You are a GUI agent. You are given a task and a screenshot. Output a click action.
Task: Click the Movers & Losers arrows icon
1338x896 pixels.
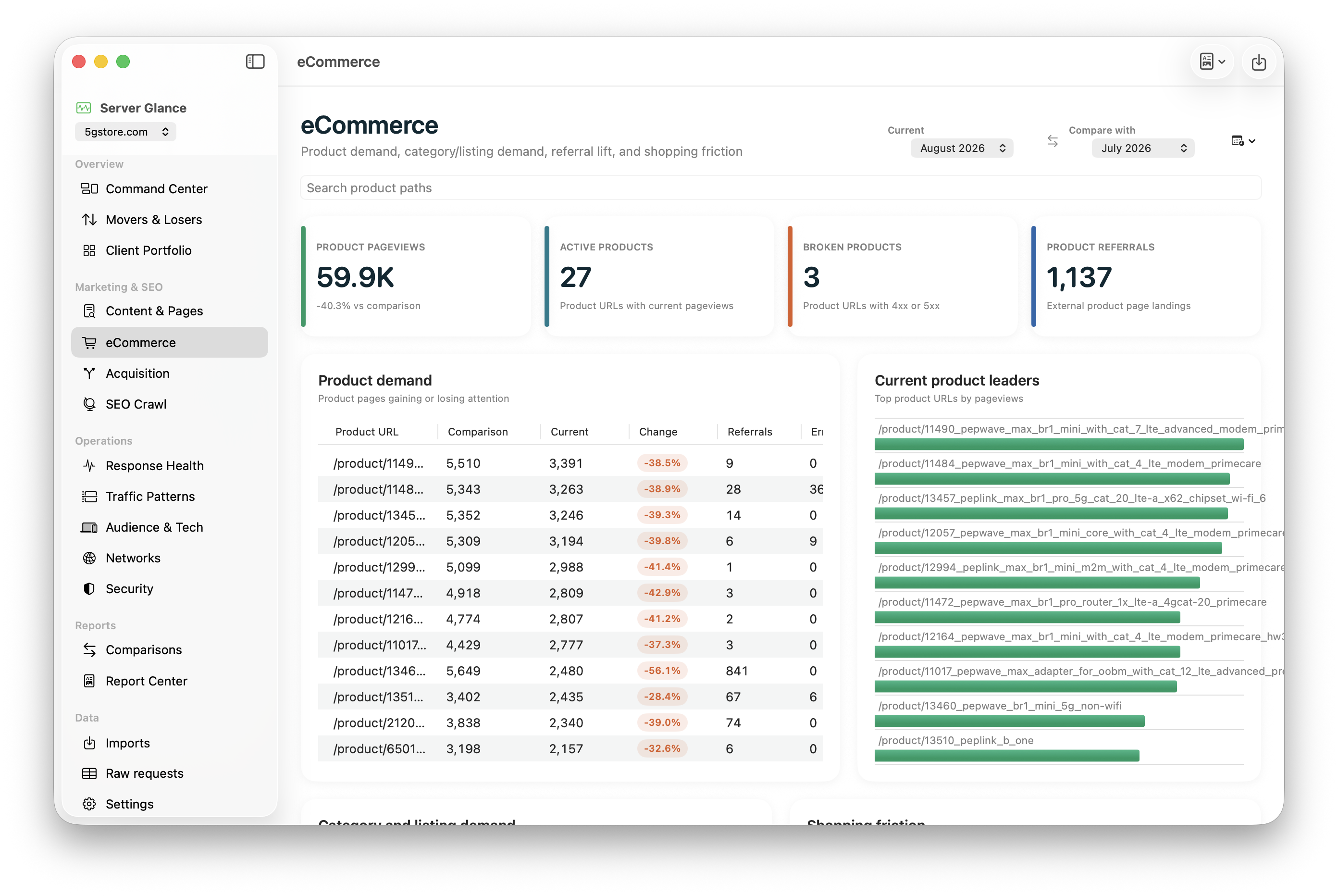[89, 219]
